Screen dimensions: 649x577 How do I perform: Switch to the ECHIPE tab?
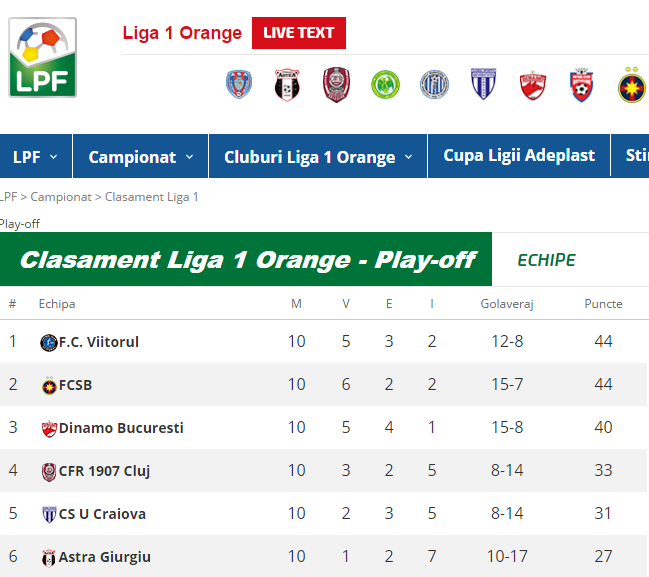546,260
